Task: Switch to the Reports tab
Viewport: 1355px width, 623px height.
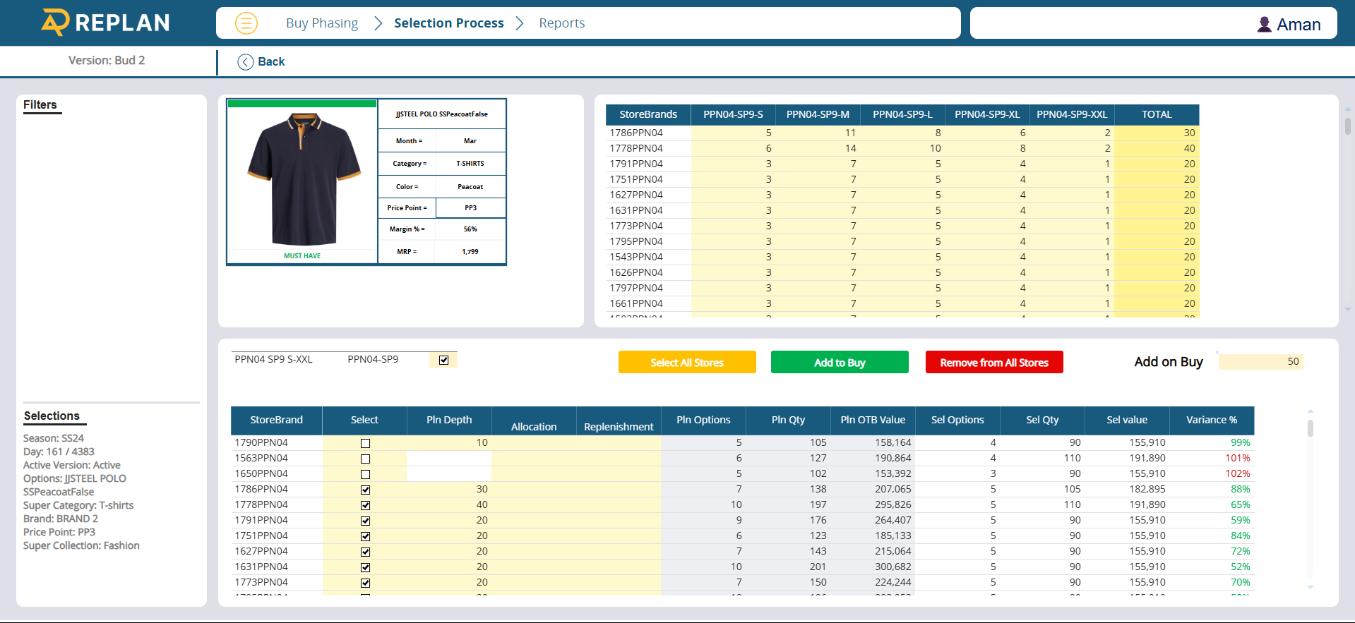Action: click(x=561, y=23)
